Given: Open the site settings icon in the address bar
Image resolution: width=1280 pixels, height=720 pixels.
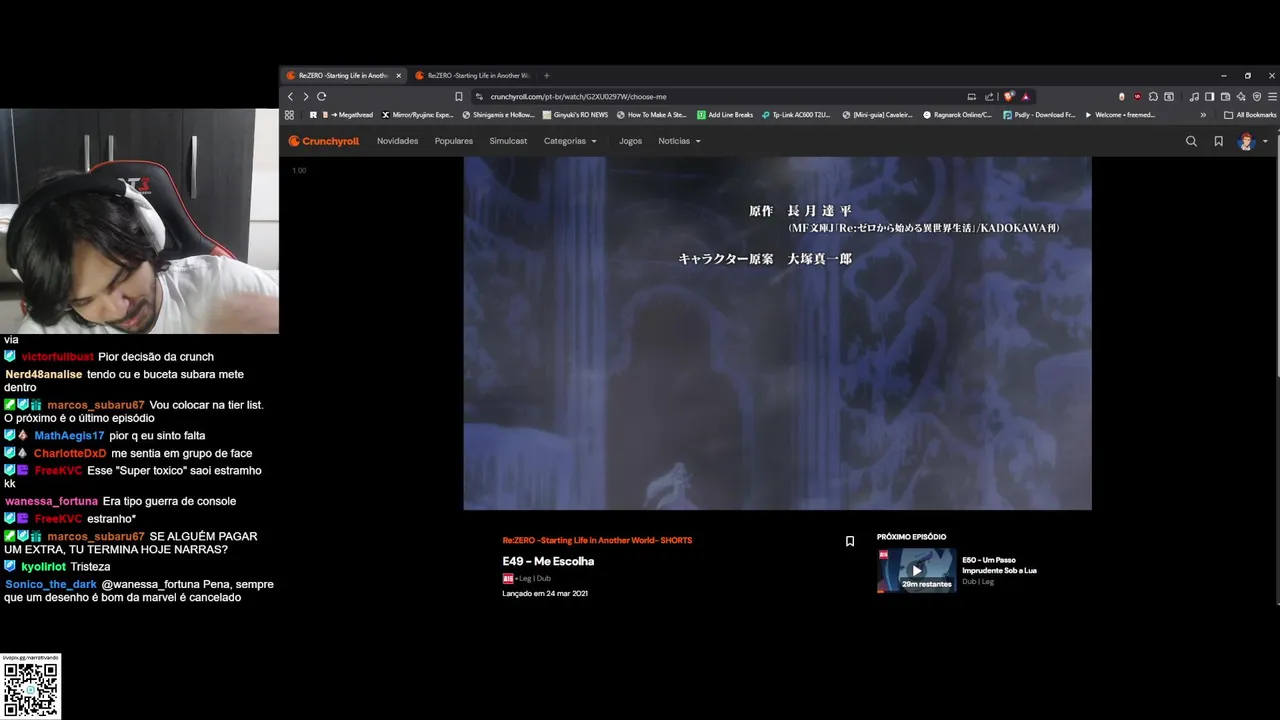Looking at the screenshot, I should [480, 96].
